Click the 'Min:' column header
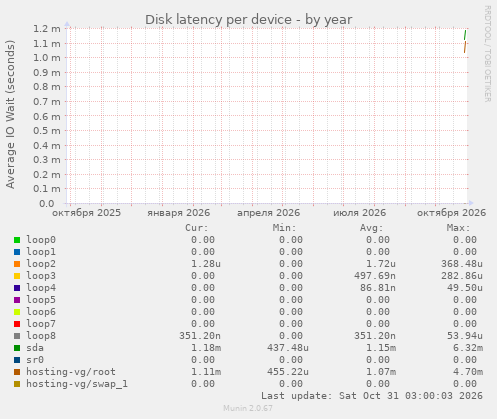The image size is (497, 419). click(284, 228)
